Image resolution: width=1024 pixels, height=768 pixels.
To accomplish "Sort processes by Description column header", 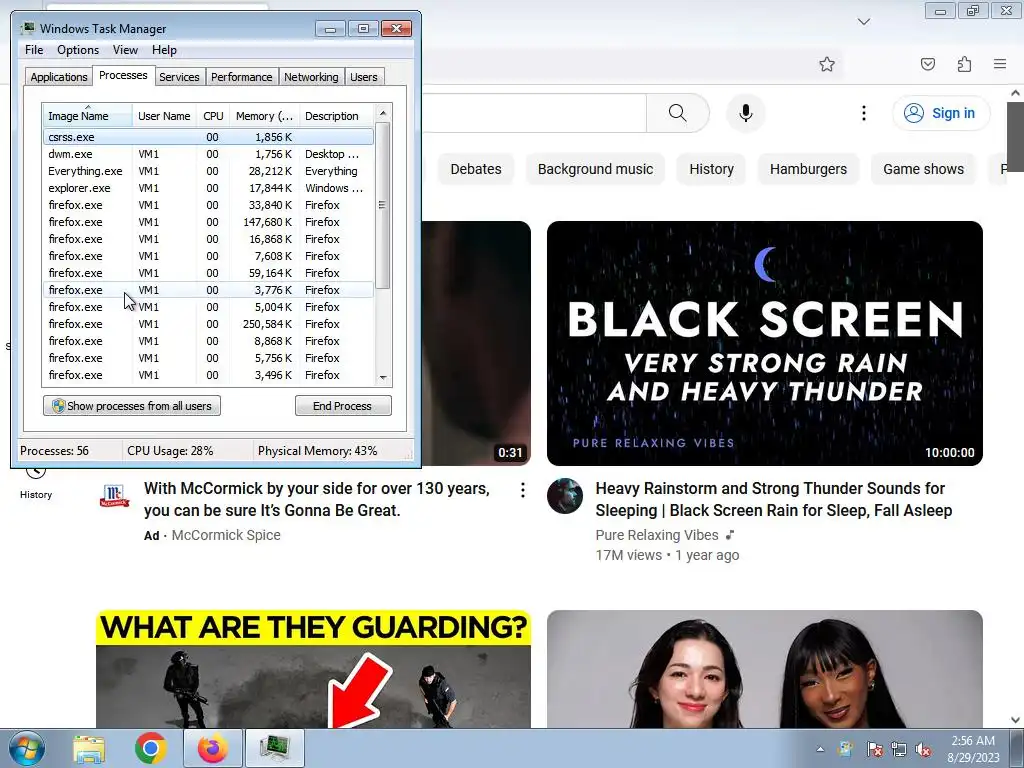I will 336,116.
